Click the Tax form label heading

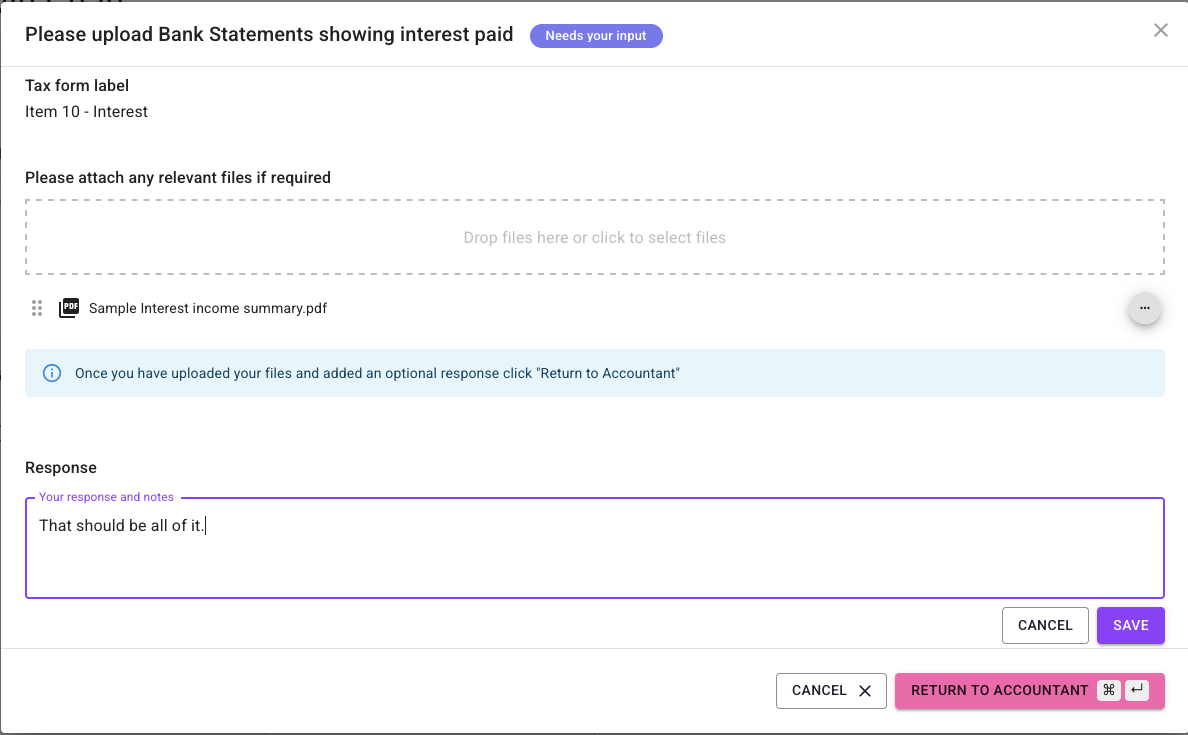[77, 86]
